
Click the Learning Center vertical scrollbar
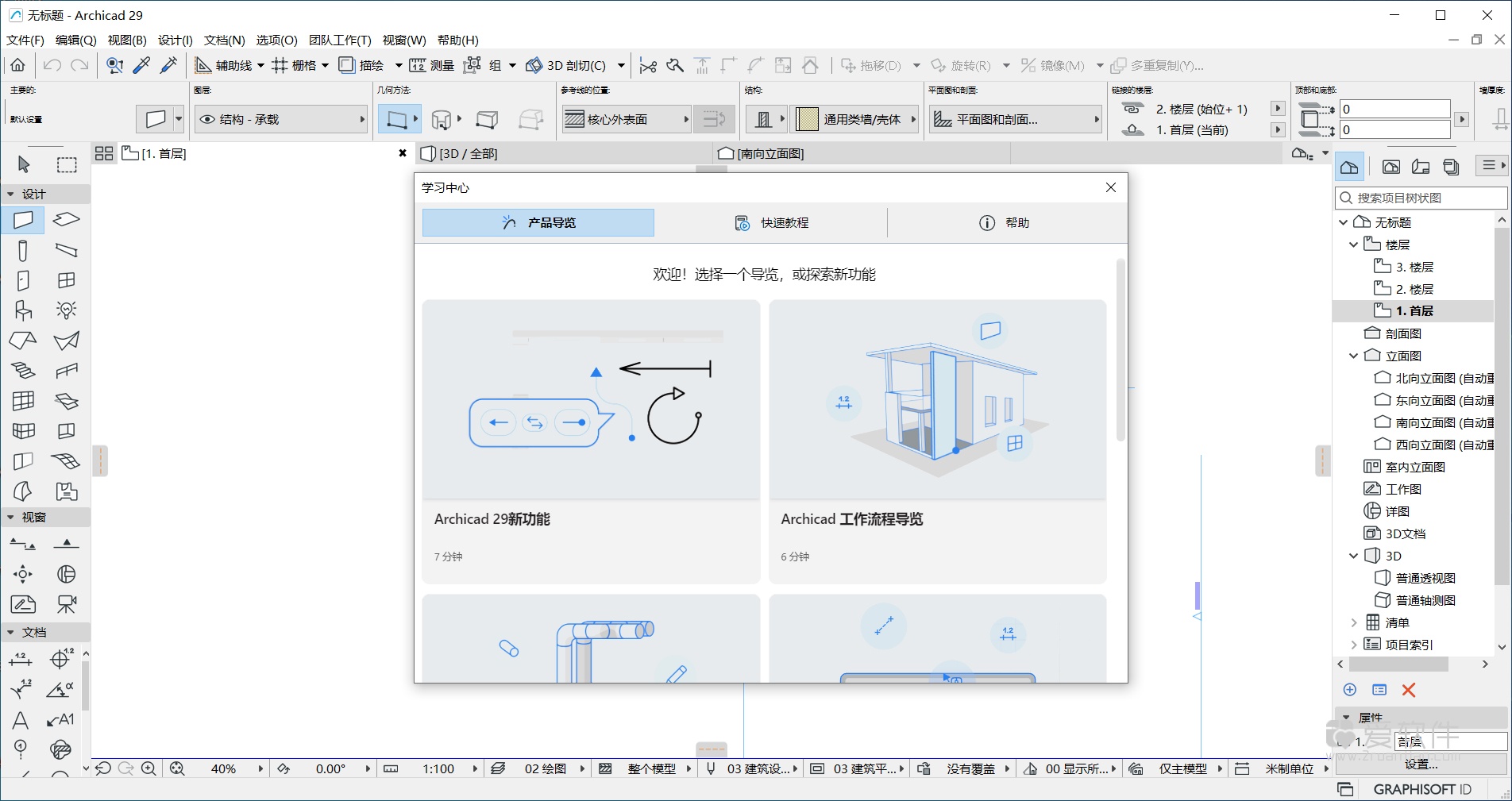[1120, 350]
